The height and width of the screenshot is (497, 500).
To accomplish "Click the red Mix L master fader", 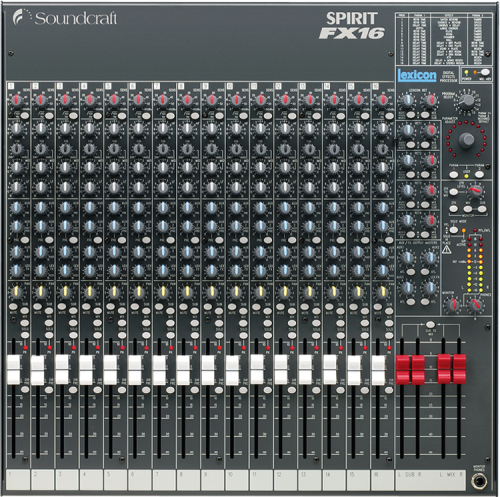I will tap(444, 369).
